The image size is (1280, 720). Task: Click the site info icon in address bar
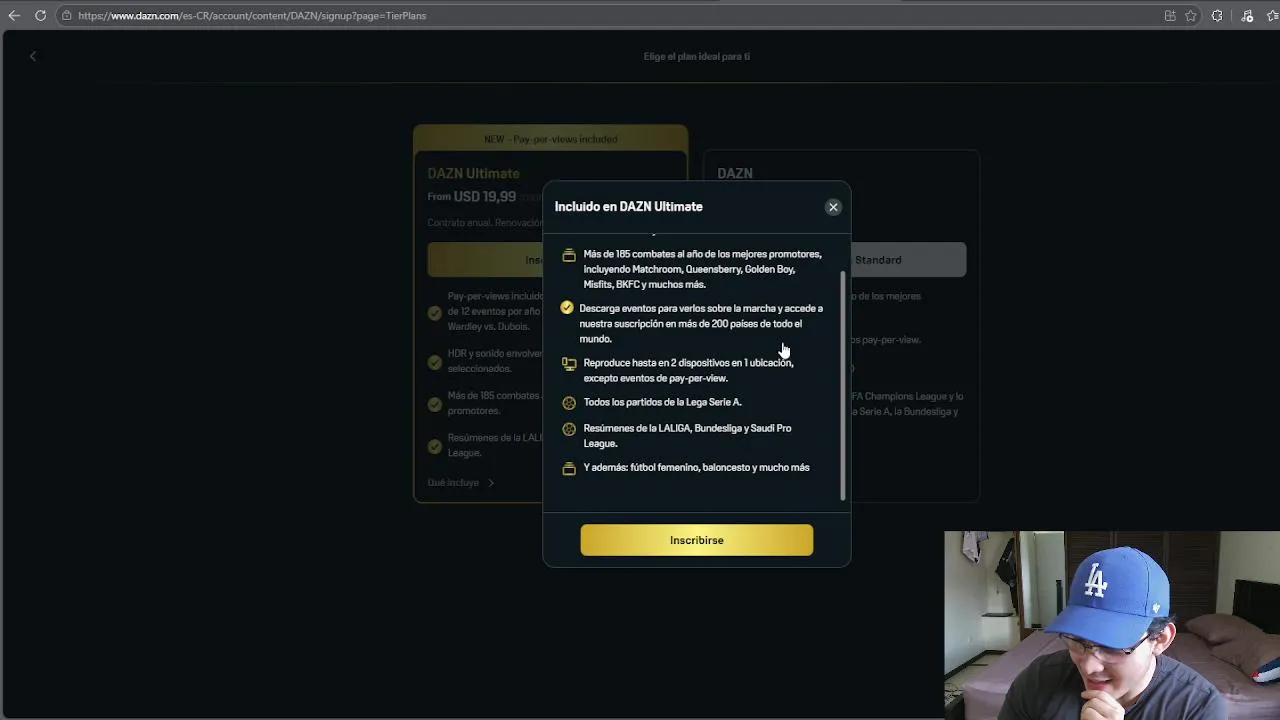coord(66,16)
